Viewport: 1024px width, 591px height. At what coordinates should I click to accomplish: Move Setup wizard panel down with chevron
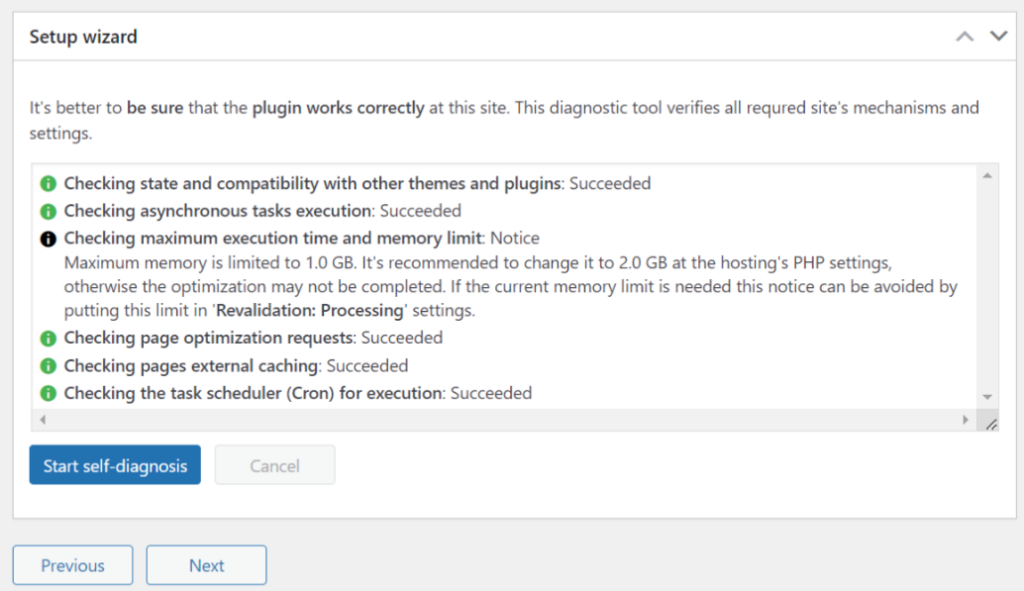click(x=999, y=36)
